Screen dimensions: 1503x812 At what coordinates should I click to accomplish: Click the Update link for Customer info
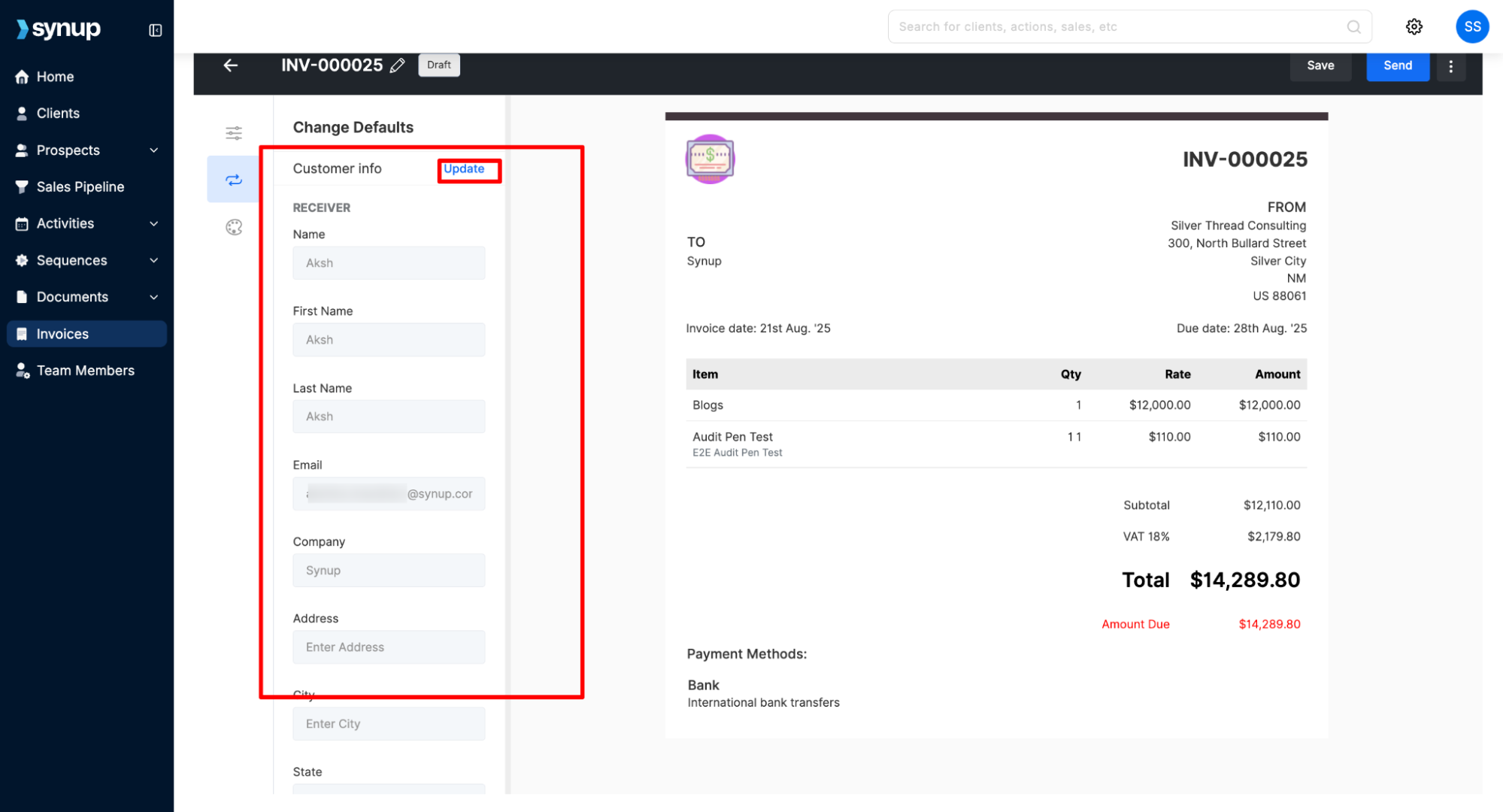click(464, 169)
